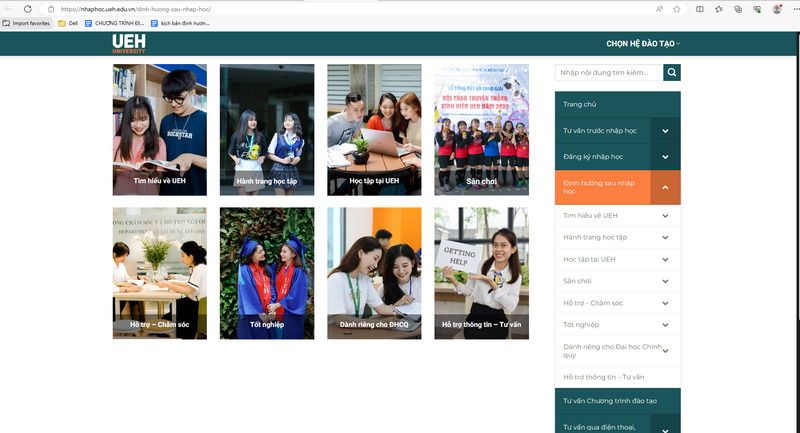Click the read aloud icon in address bar
The width and height of the screenshot is (800, 433).
click(x=660, y=9)
